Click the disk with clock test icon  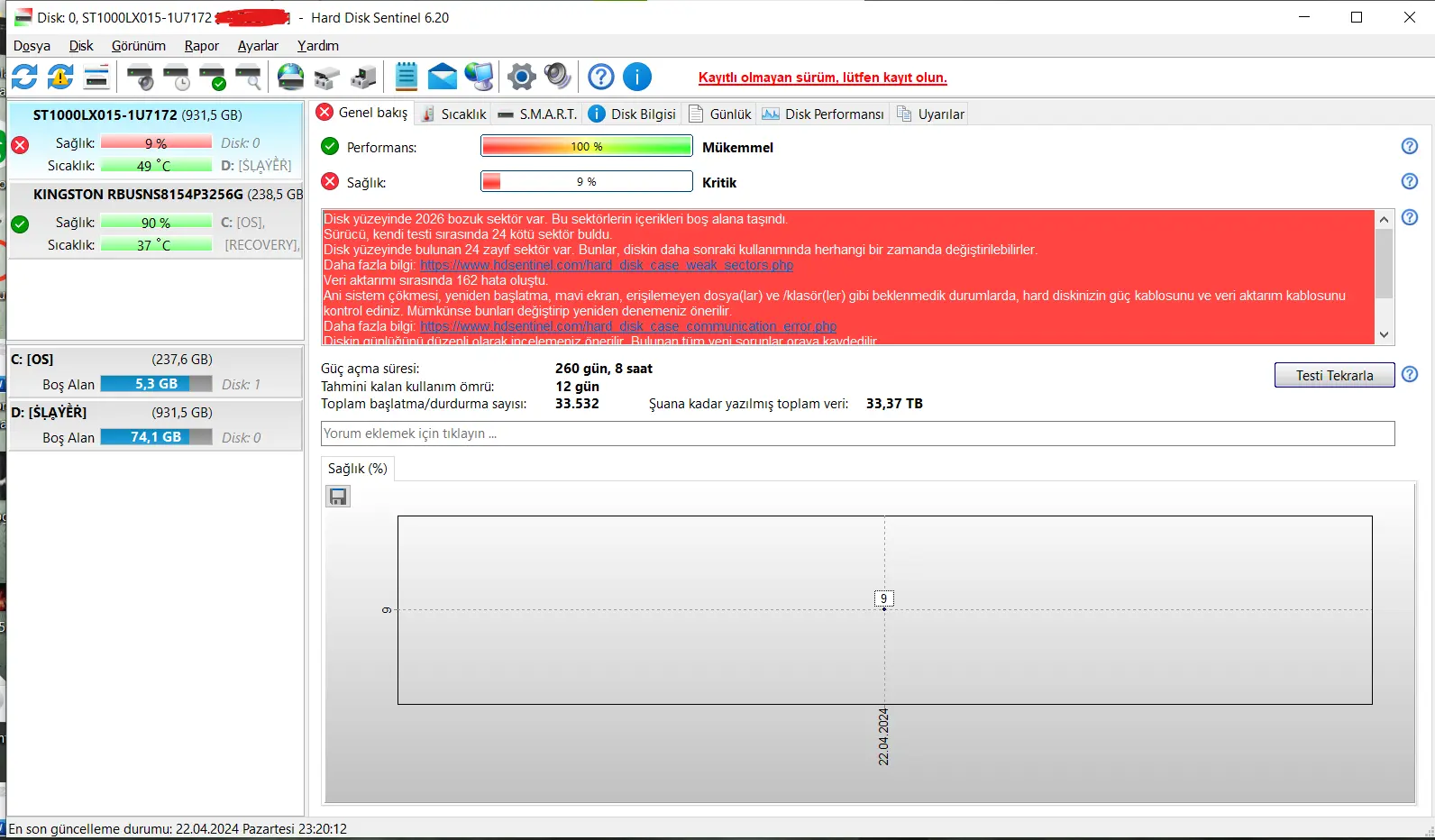tap(177, 78)
